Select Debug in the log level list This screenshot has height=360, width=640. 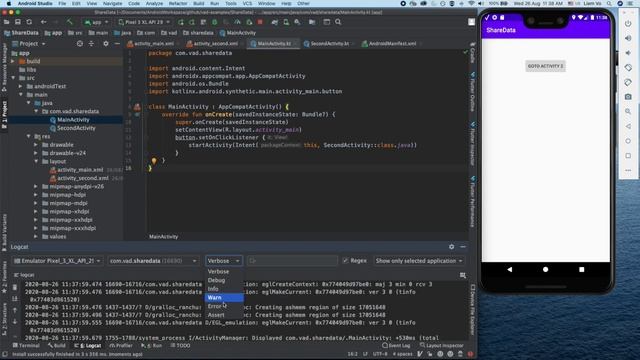tap(224, 280)
